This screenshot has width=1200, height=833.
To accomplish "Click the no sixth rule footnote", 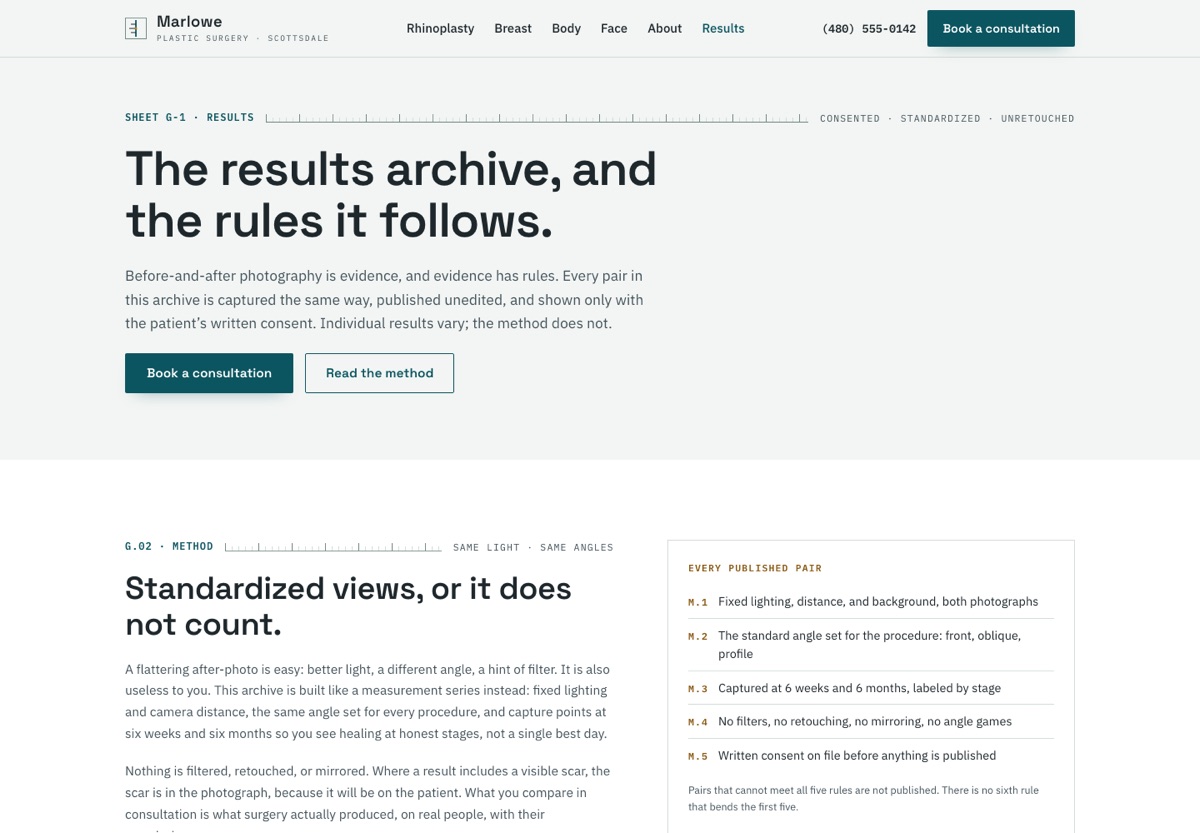I will coord(866,798).
